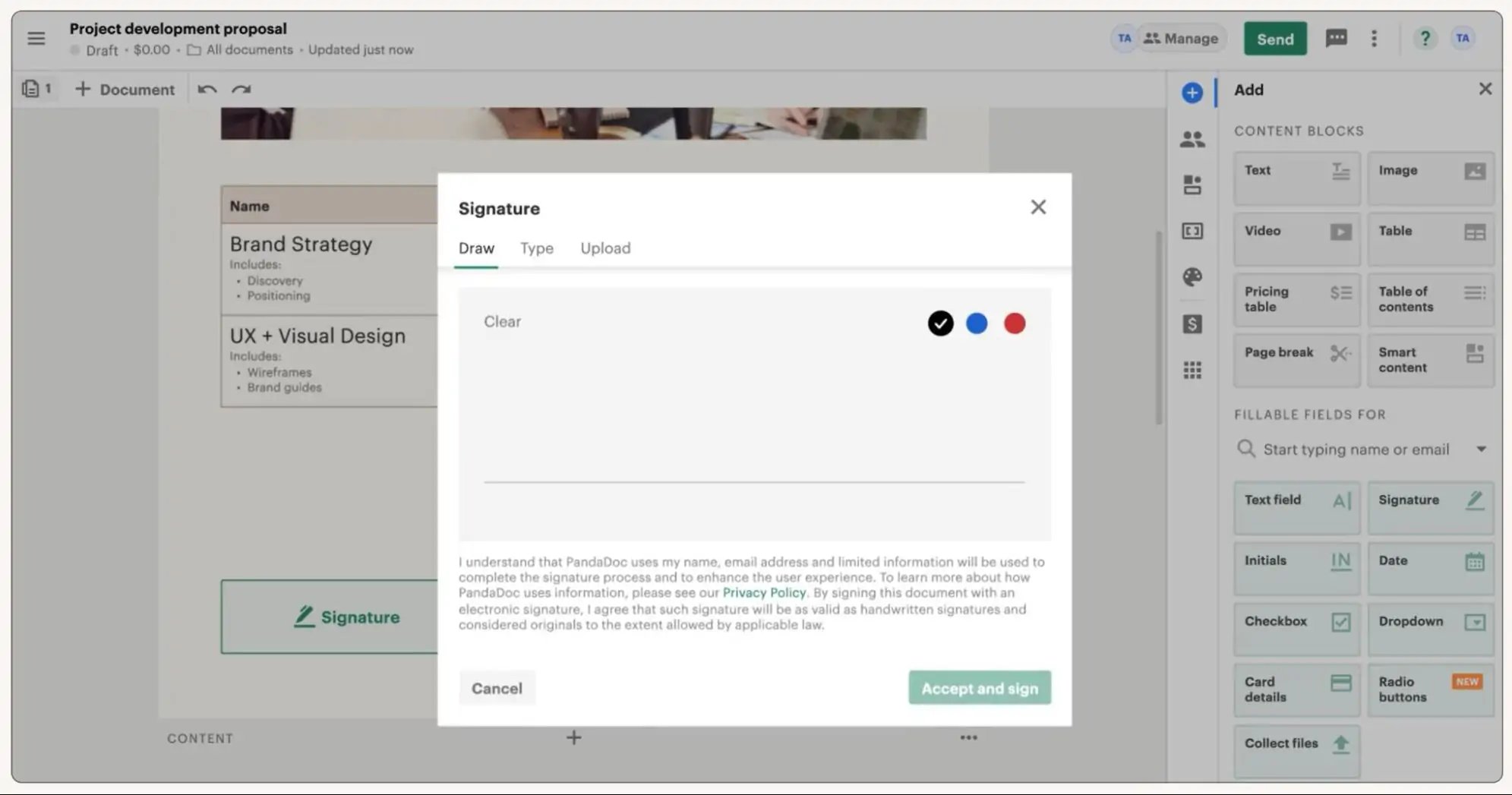Screen dimensions: 1512x795
Task: Open the apps grid icon in sidebar
Action: (1192, 370)
